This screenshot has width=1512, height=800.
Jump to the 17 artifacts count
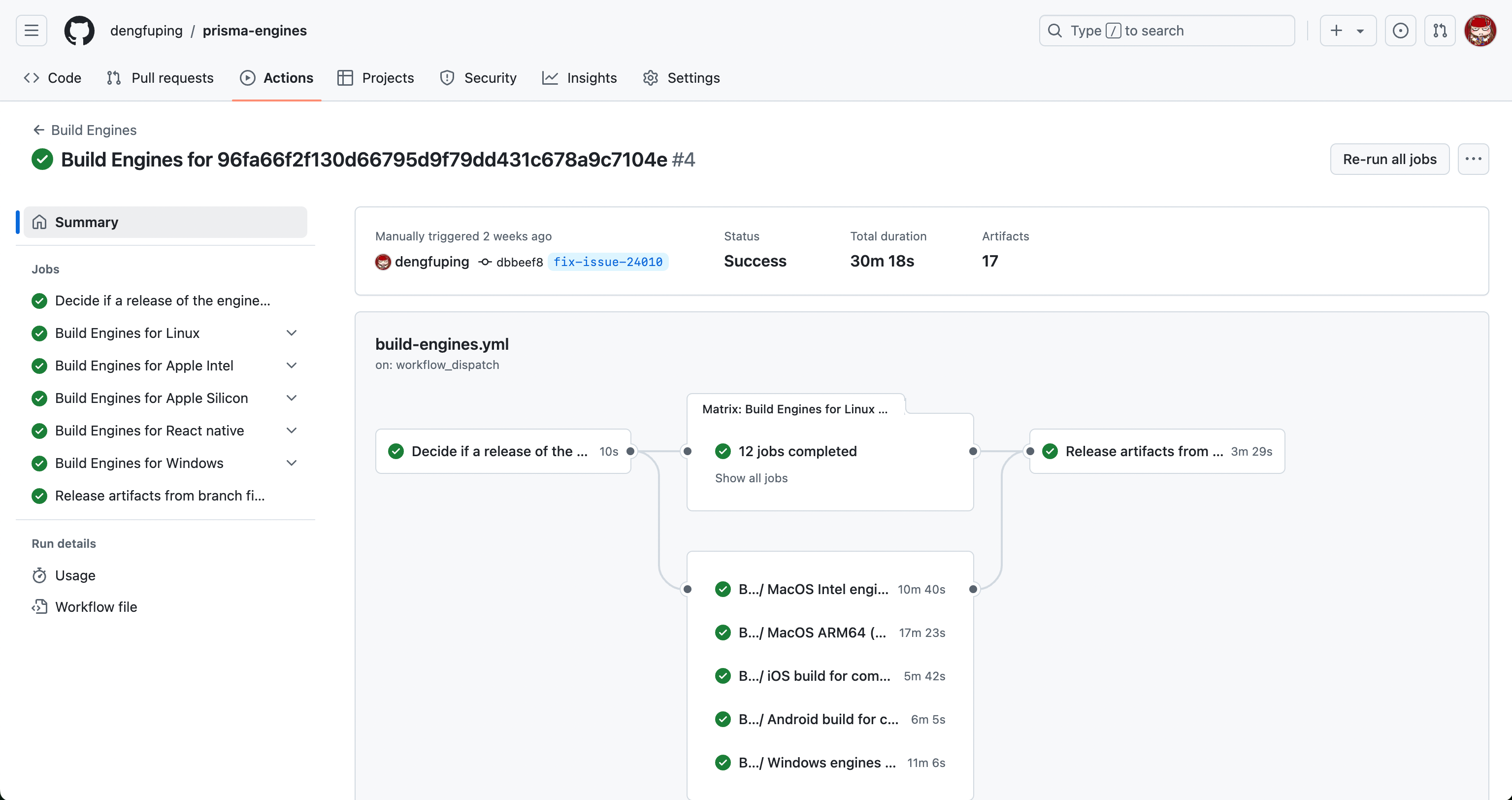[x=989, y=261]
